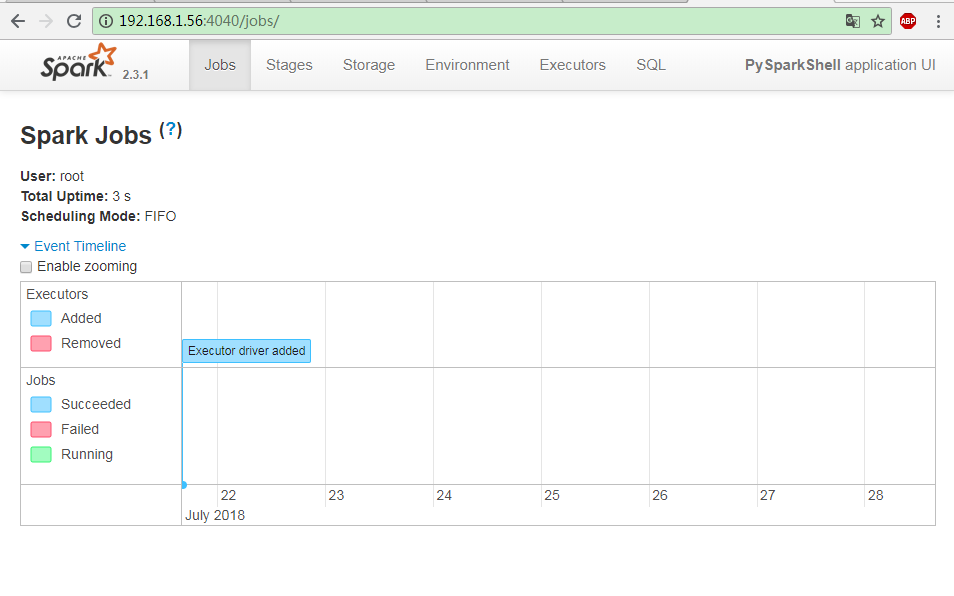This screenshot has height=596, width=954.
Task: Click the browser forward arrow
Action: (46, 21)
